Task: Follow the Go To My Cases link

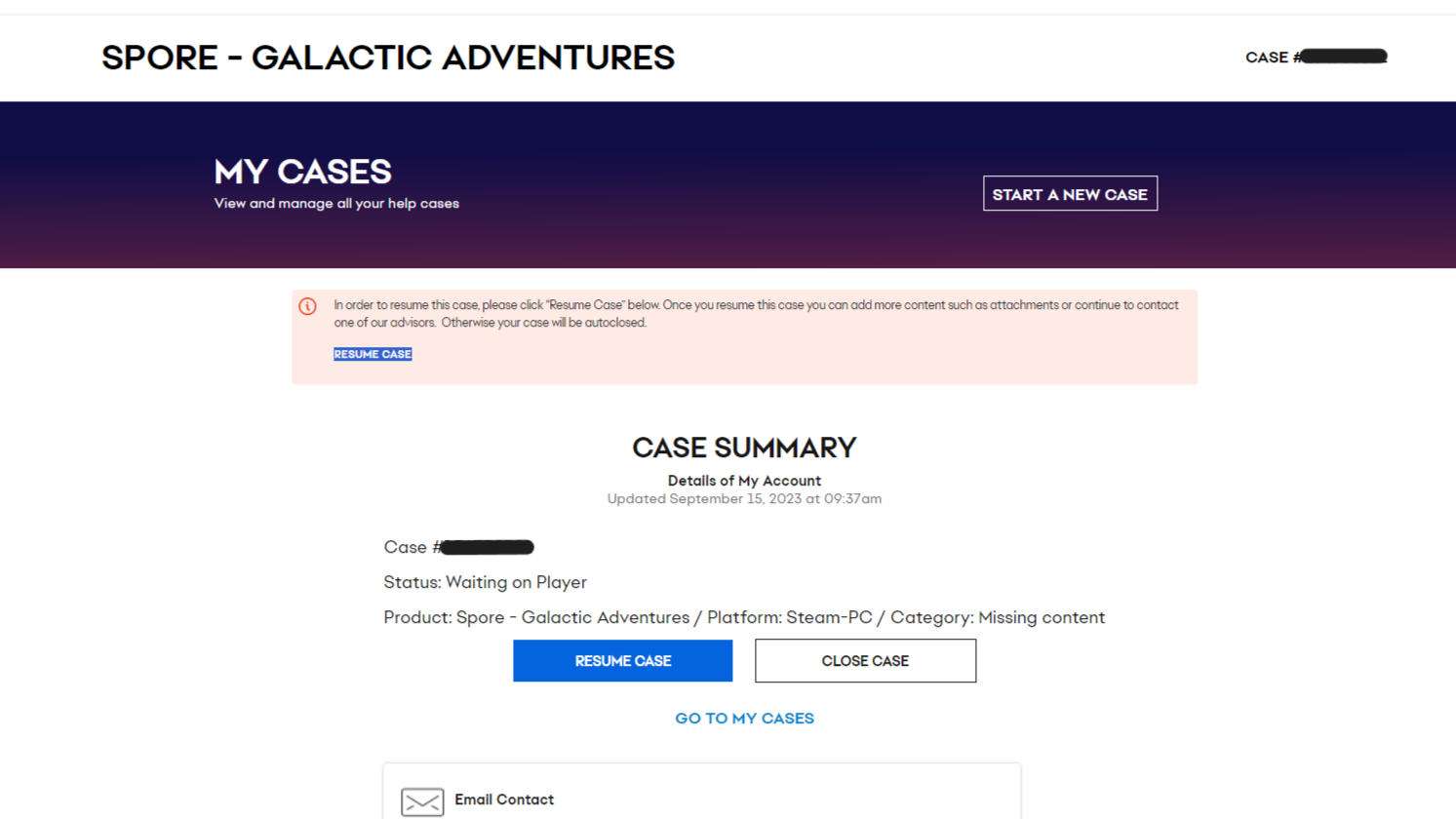Action: tap(744, 719)
